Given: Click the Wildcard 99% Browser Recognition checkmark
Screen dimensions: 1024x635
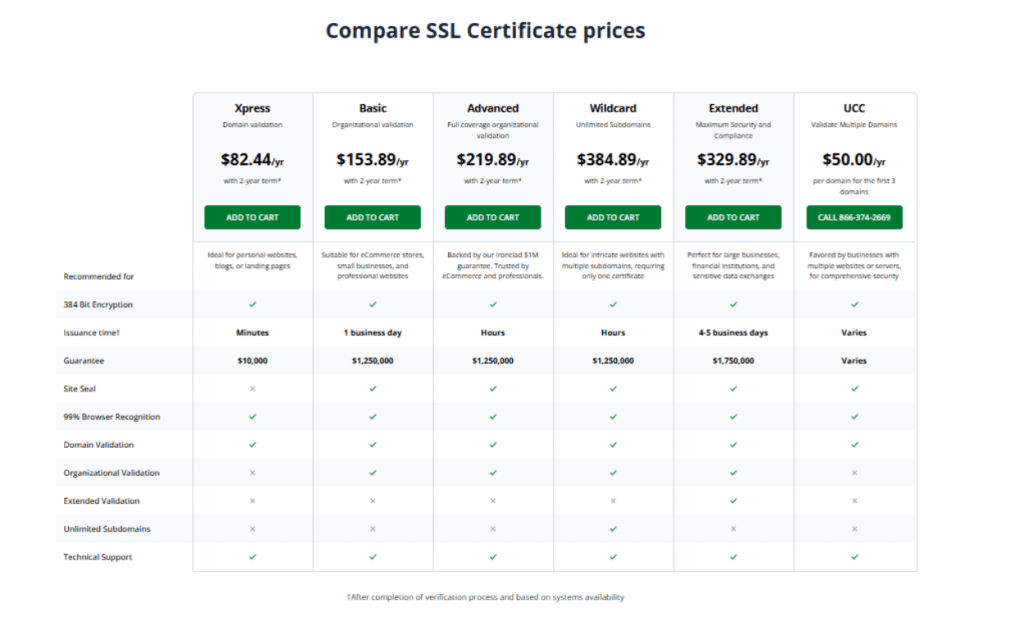Looking at the screenshot, I should click(x=613, y=417).
